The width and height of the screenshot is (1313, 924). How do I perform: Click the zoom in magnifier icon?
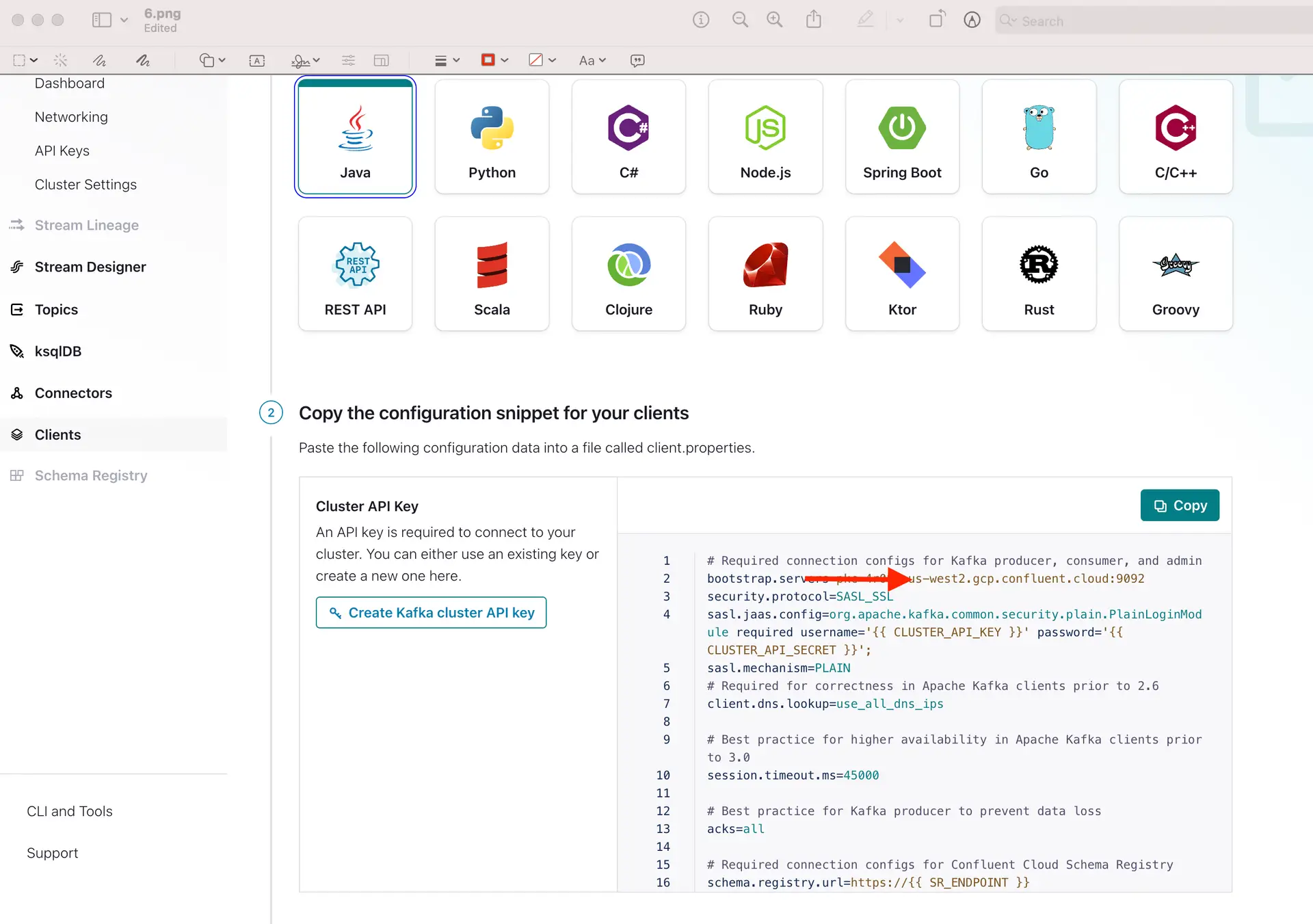tap(774, 20)
